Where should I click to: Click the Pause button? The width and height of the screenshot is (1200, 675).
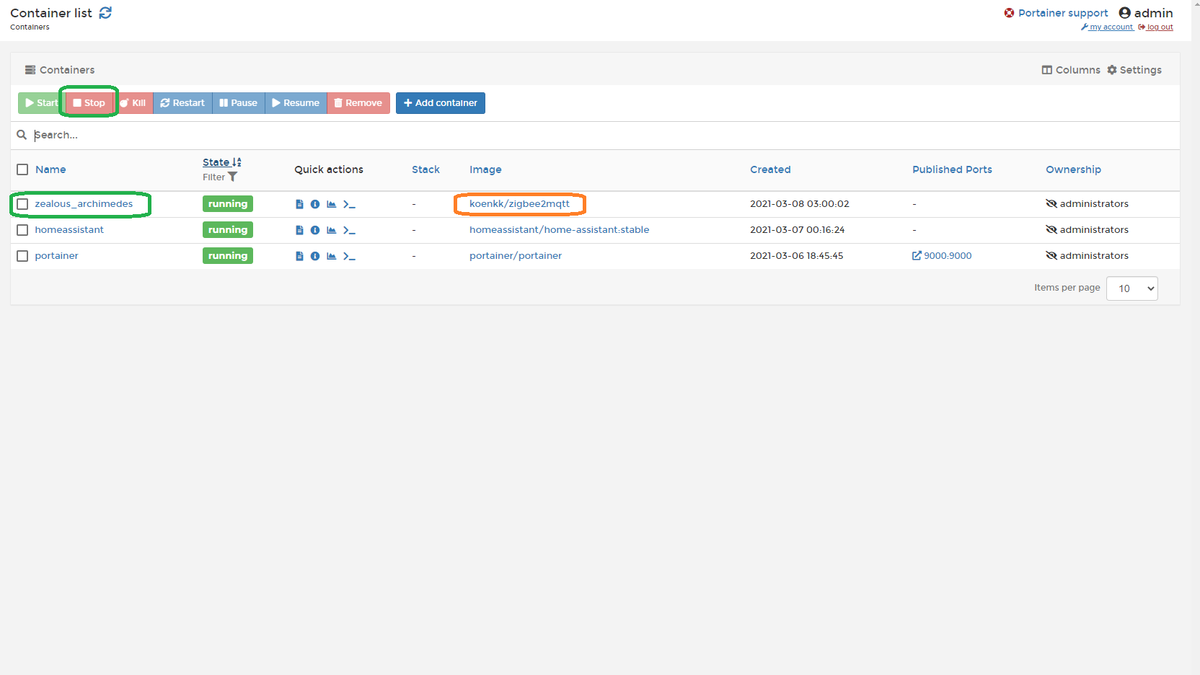[x=238, y=103]
